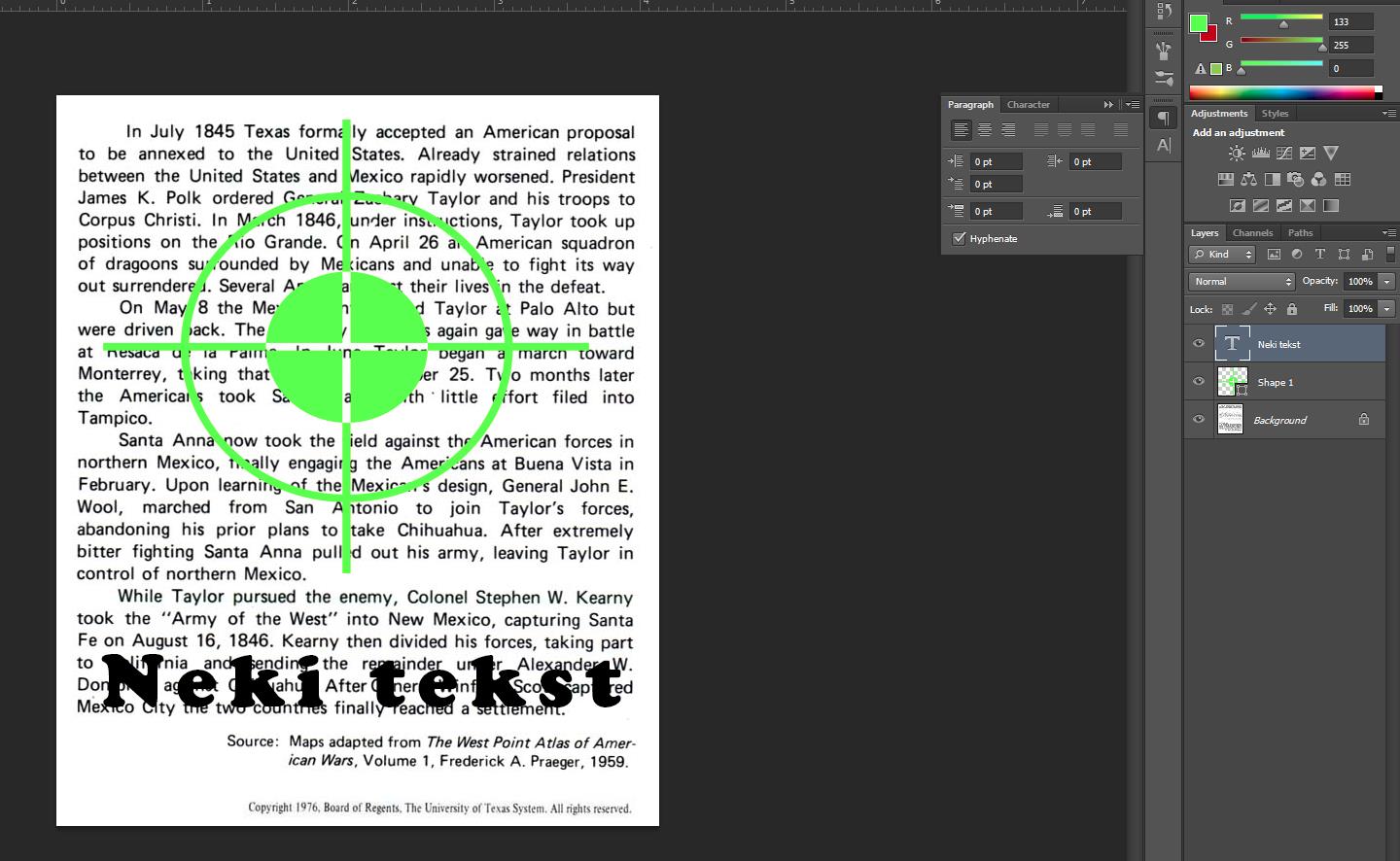Add a Photo Filter adjustment

(1296, 179)
